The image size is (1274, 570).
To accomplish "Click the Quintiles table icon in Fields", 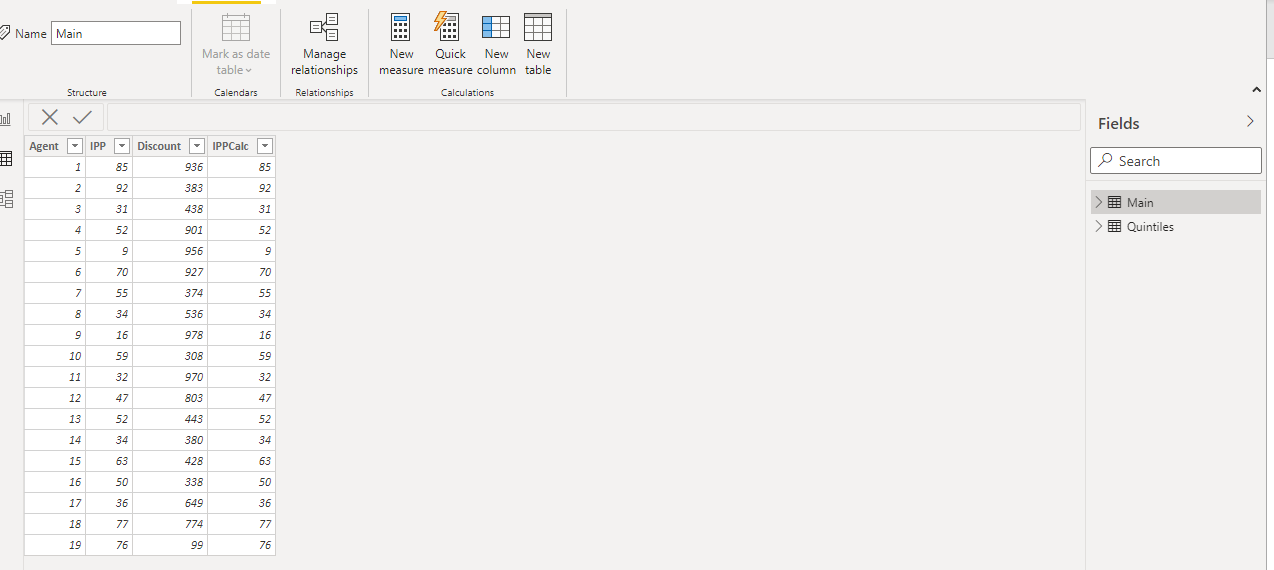I will coord(1114,226).
